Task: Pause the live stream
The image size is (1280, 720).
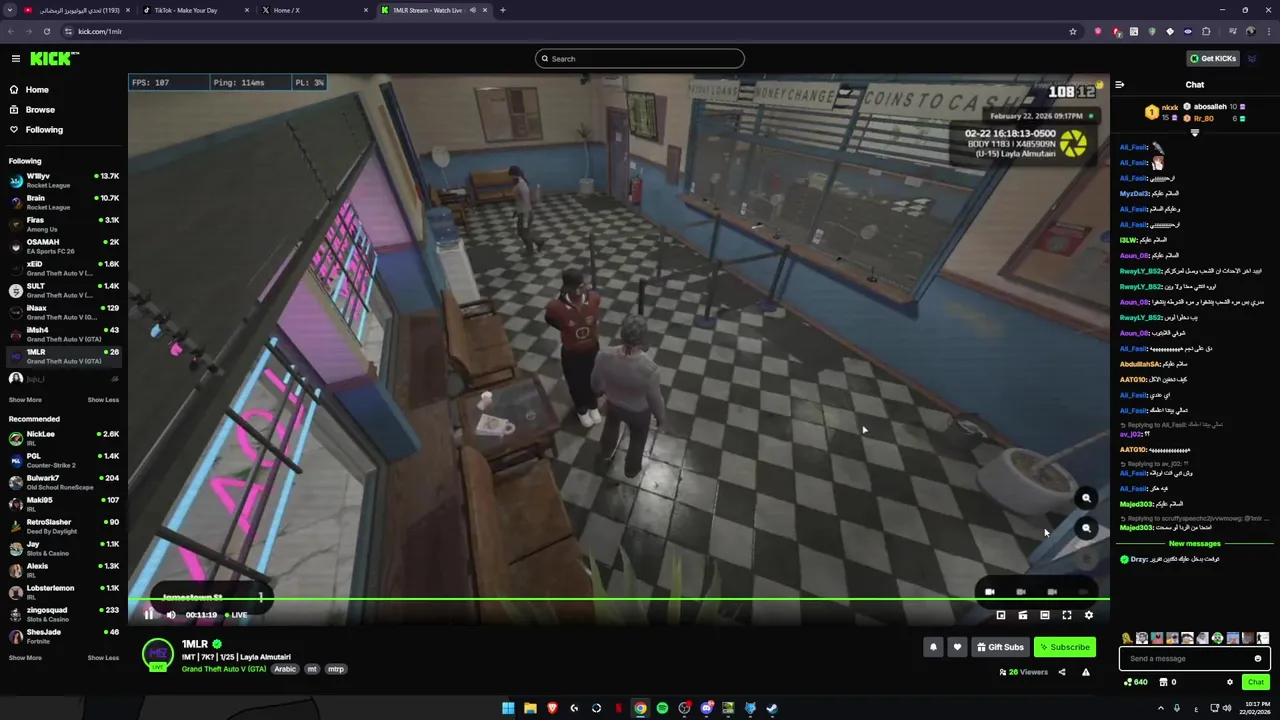Action: tap(149, 615)
